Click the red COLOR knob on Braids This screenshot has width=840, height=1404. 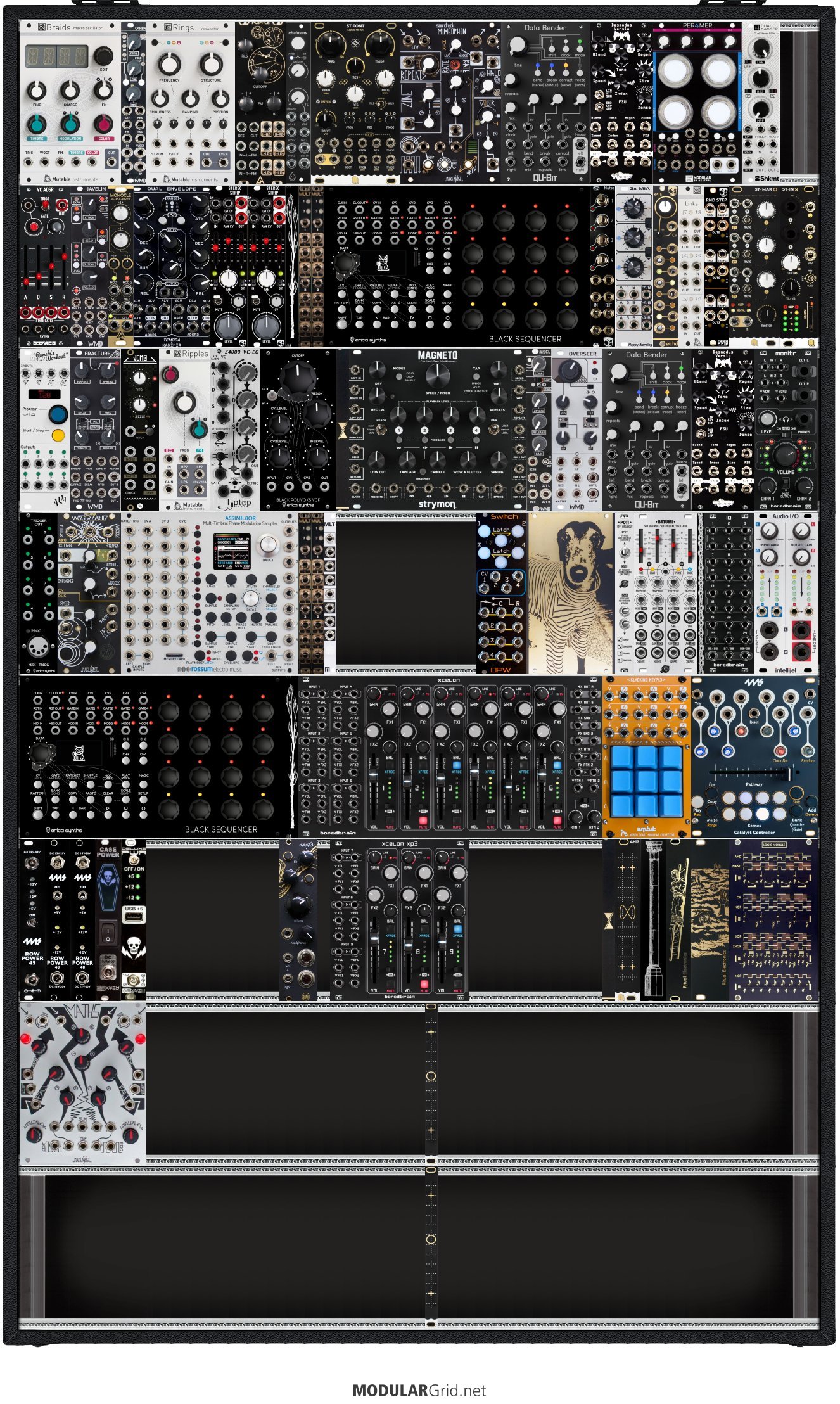103,124
